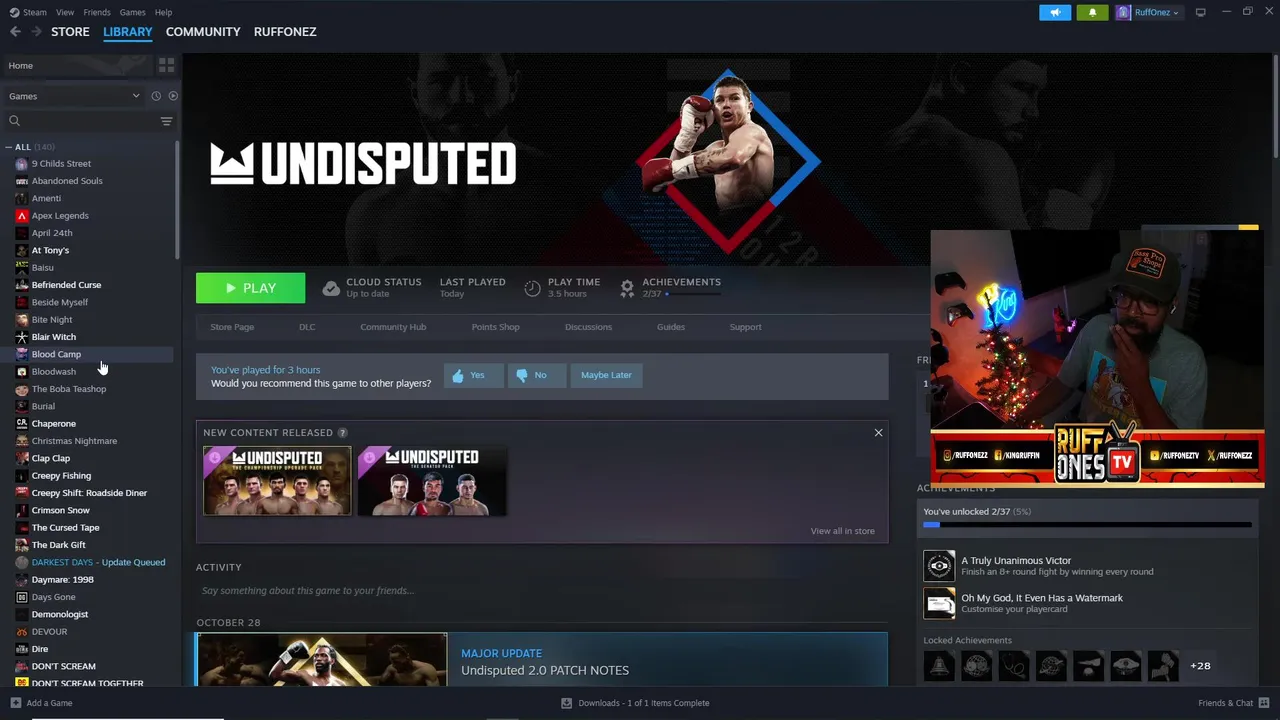Open the new content help question mark
The width and height of the screenshot is (1280, 720).
click(x=342, y=433)
